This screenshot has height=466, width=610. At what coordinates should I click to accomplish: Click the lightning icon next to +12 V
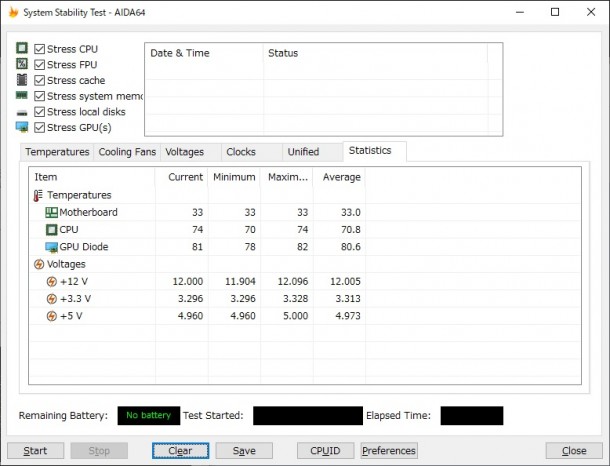51,281
